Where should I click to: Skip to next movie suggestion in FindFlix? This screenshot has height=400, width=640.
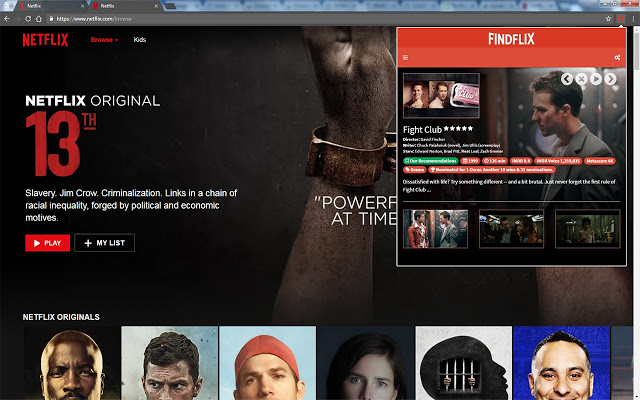(x=611, y=79)
